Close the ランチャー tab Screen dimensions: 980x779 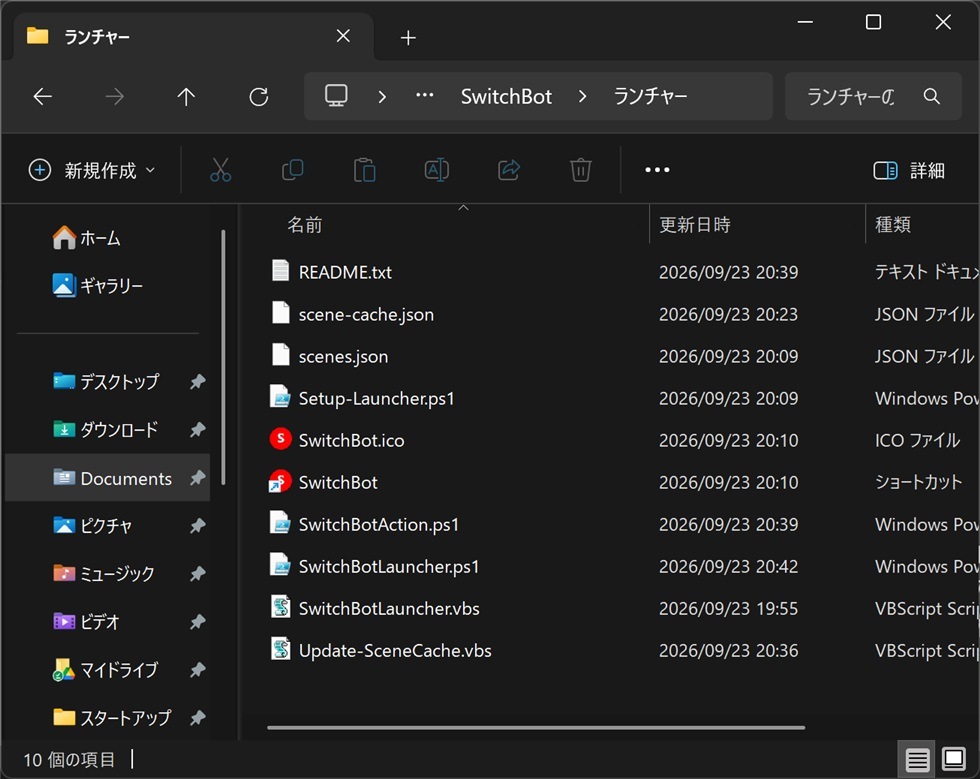pos(343,36)
